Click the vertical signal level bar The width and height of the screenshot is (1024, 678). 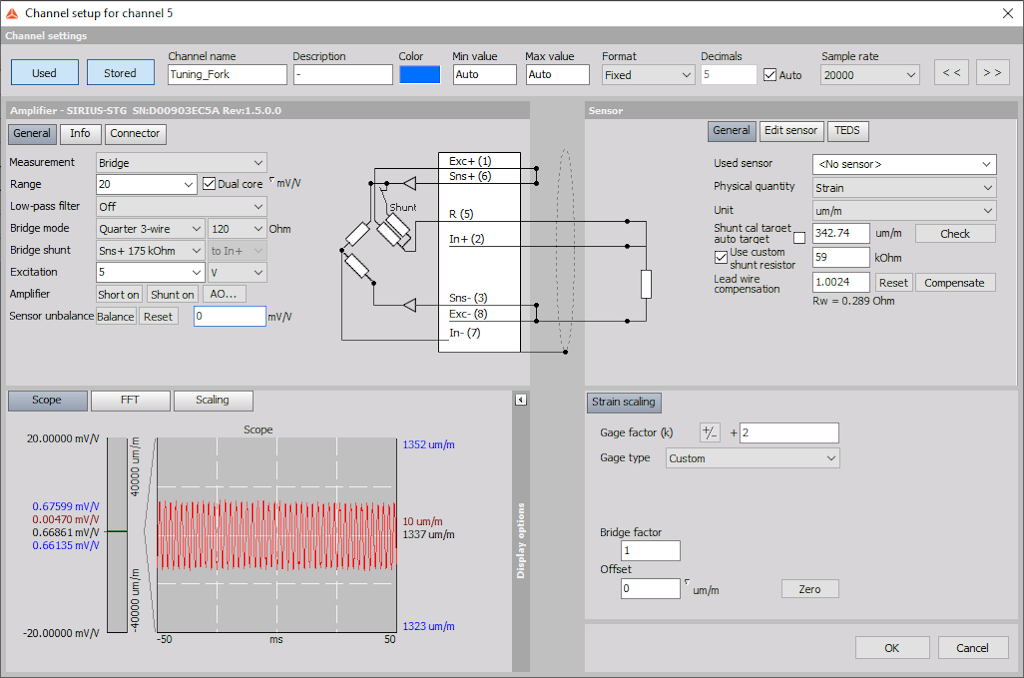coord(118,535)
